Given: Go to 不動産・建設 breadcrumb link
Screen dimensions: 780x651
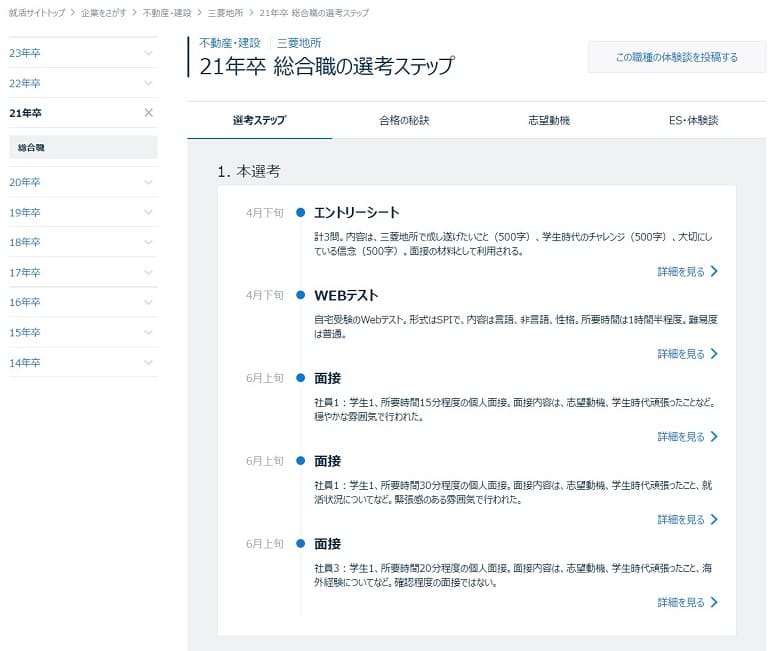Looking at the screenshot, I should (167, 13).
